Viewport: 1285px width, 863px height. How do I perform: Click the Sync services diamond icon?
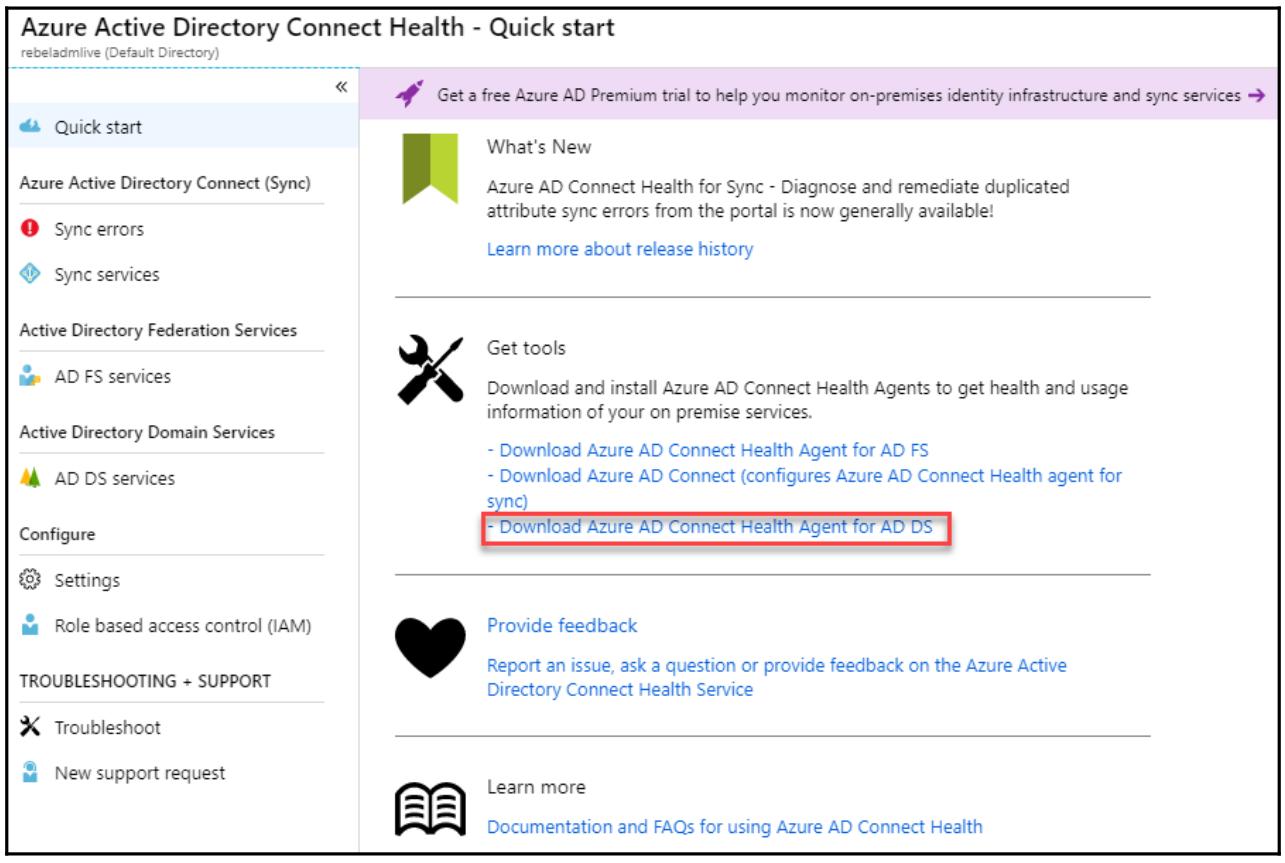31,275
